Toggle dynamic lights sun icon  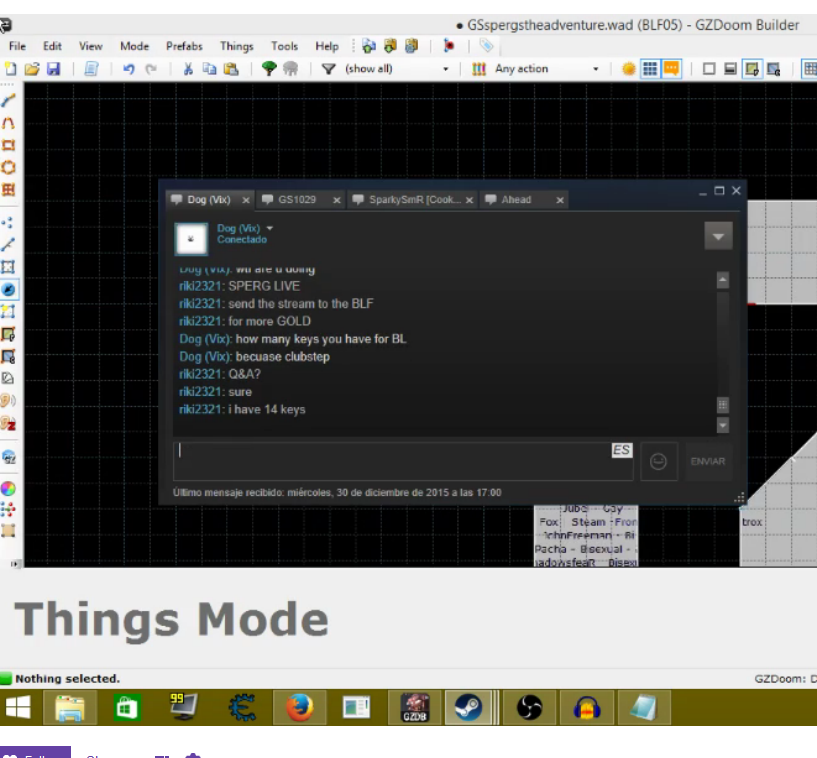pos(629,69)
